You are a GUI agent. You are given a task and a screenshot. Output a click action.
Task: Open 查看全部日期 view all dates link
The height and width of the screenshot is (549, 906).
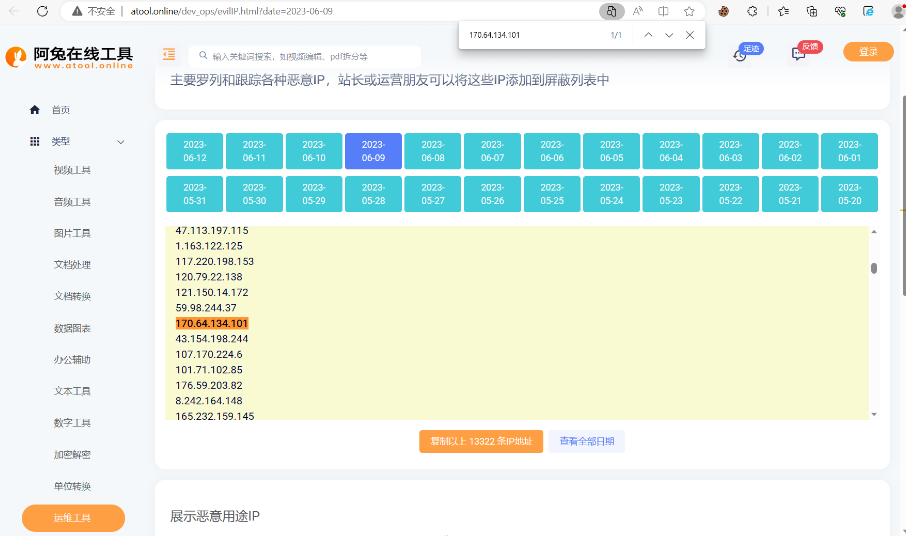click(x=586, y=441)
